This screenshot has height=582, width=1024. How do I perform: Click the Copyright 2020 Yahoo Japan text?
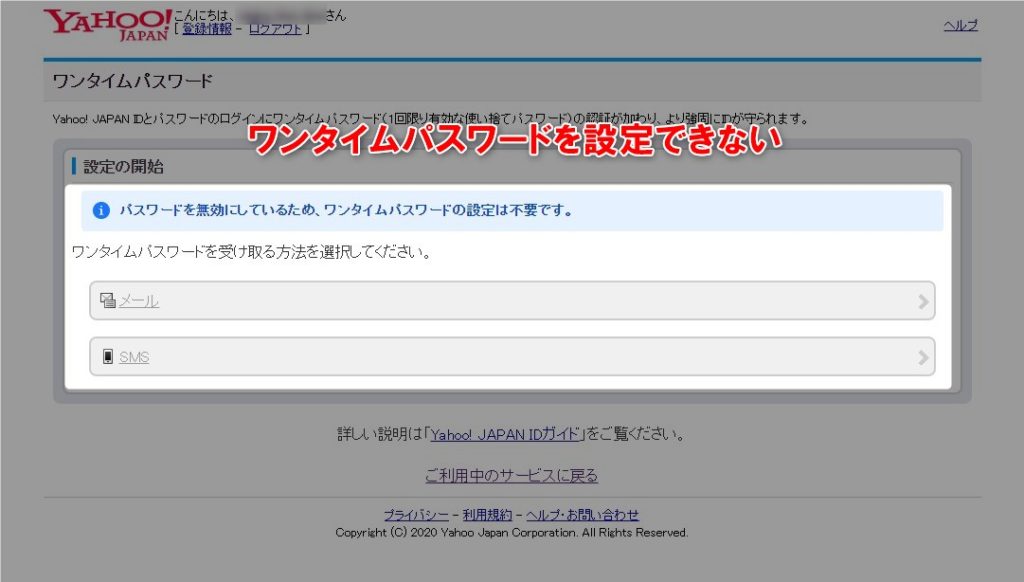pyautogui.click(x=511, y=532)
